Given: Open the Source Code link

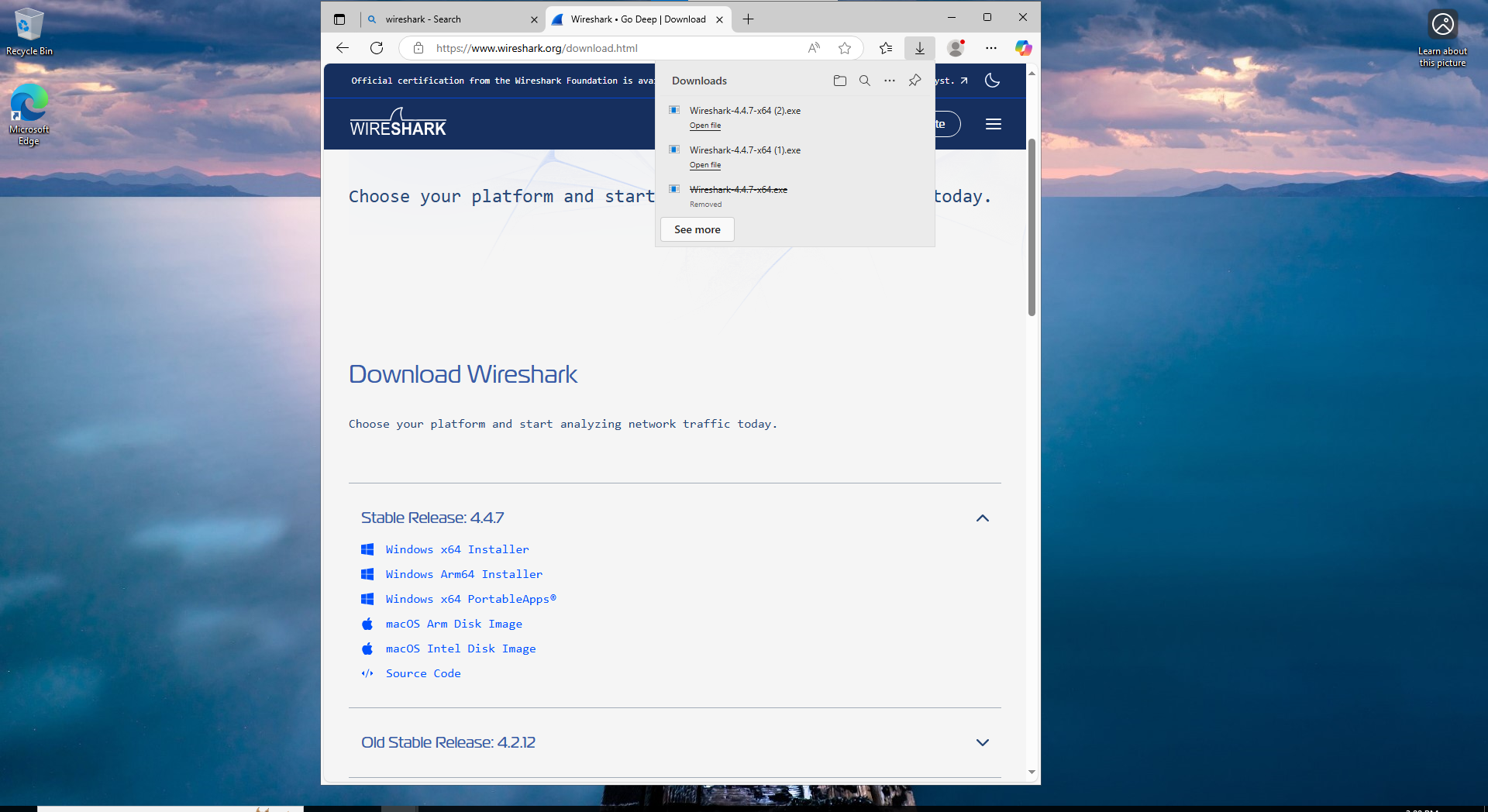Looking at the screenshot, I should 423,673.
